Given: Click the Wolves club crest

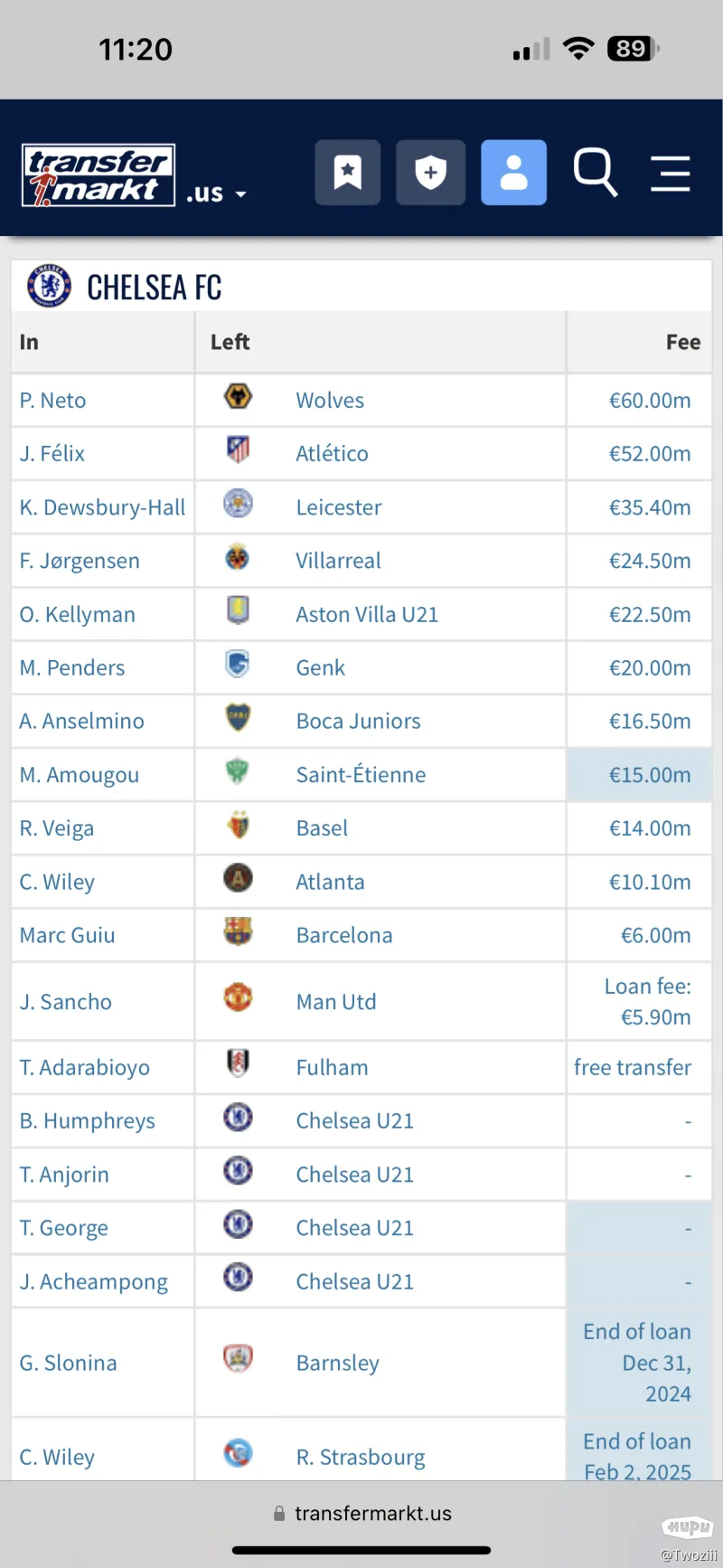Looking at the screenshot, I should (x=238, y=397).
